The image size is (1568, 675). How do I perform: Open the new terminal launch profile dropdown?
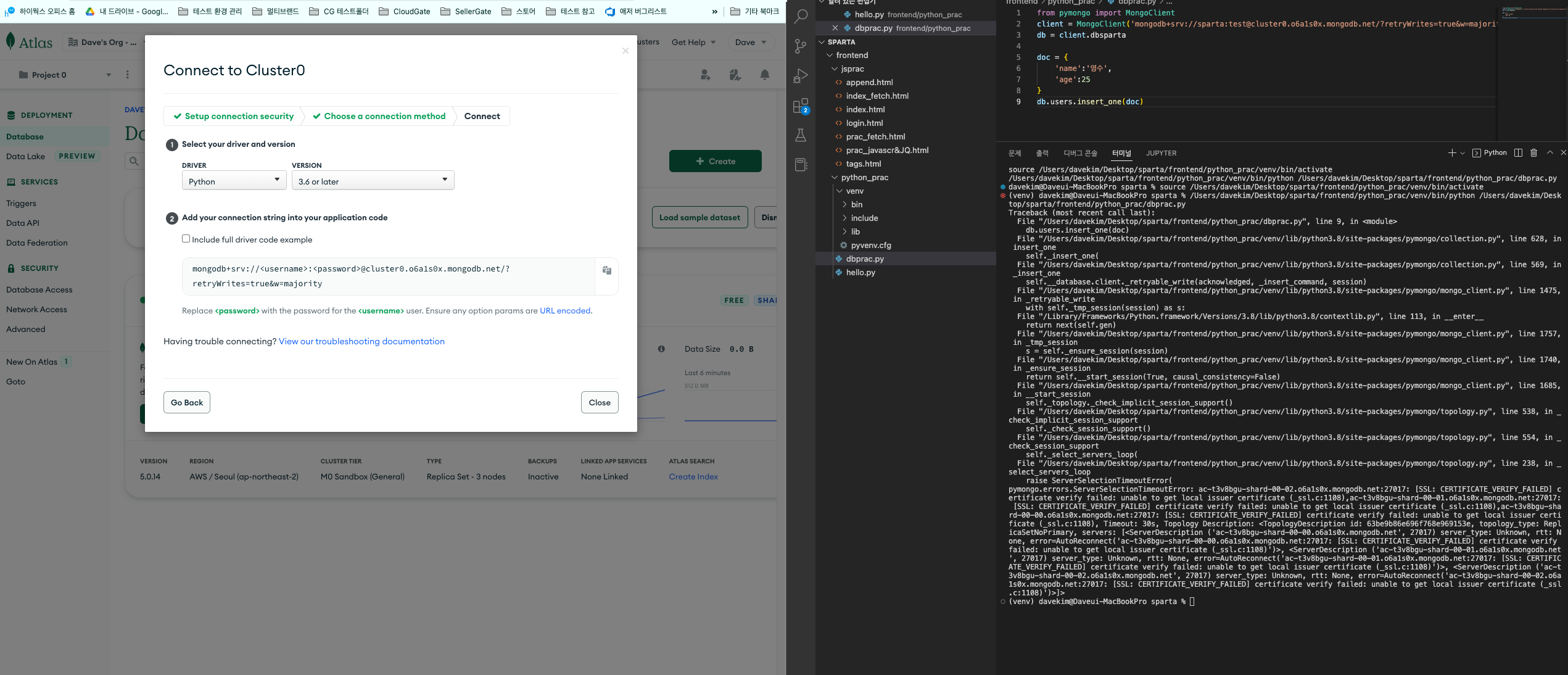[x=1463, y=153]
